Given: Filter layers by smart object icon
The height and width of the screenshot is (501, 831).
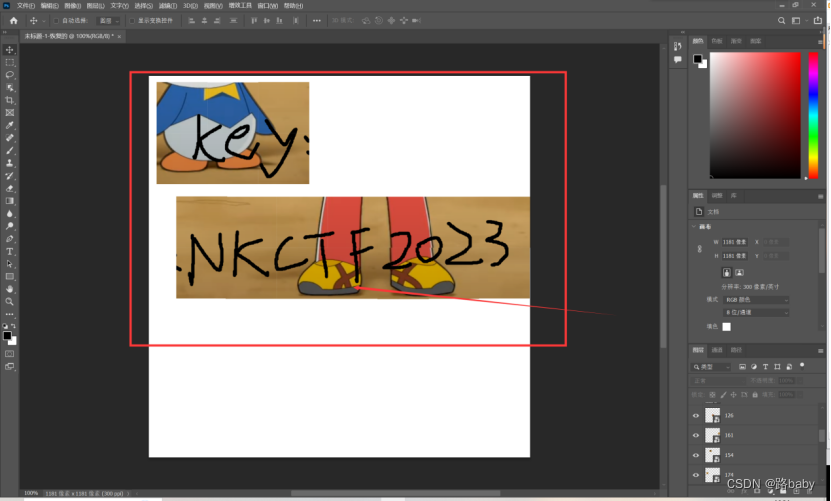Looking at the screenshot, I should [789, 367].
